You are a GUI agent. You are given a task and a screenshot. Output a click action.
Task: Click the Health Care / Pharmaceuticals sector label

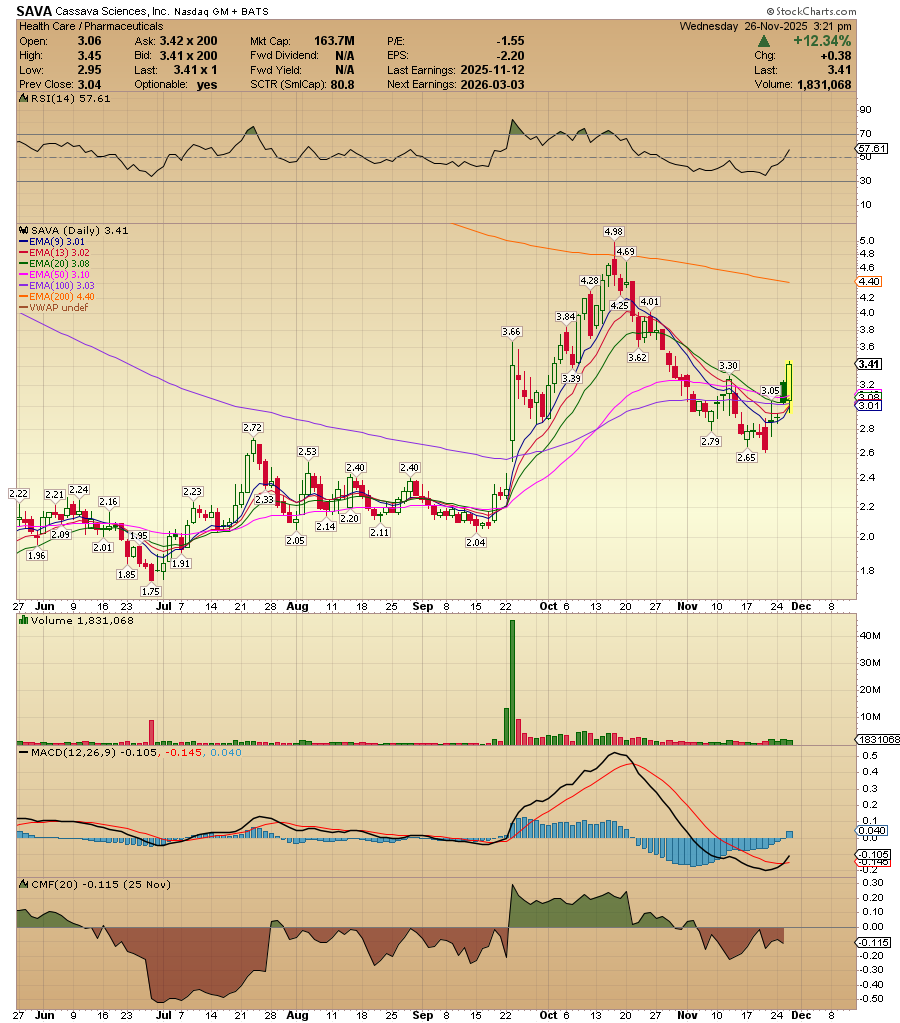[x=91, y=27]
